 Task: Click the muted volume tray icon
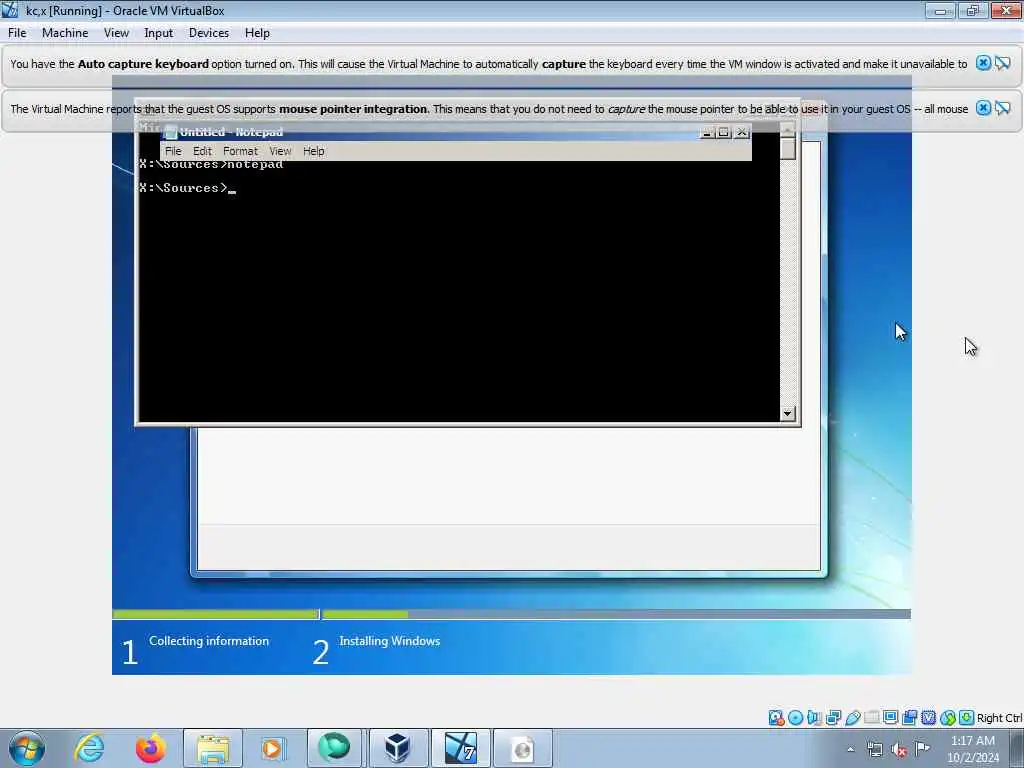tap(899, 750)
